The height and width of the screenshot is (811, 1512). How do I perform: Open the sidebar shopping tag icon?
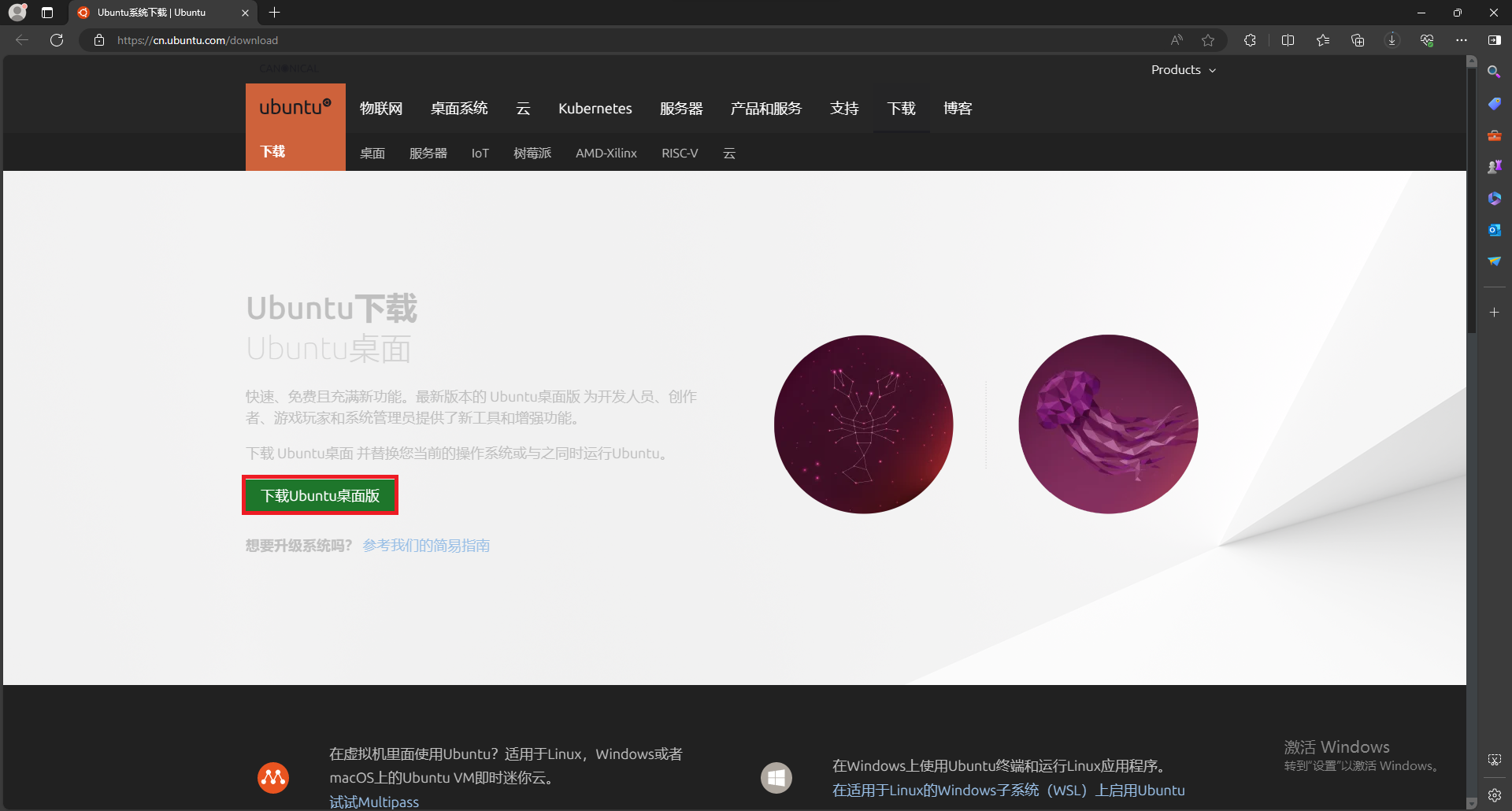coord(1494,103)
